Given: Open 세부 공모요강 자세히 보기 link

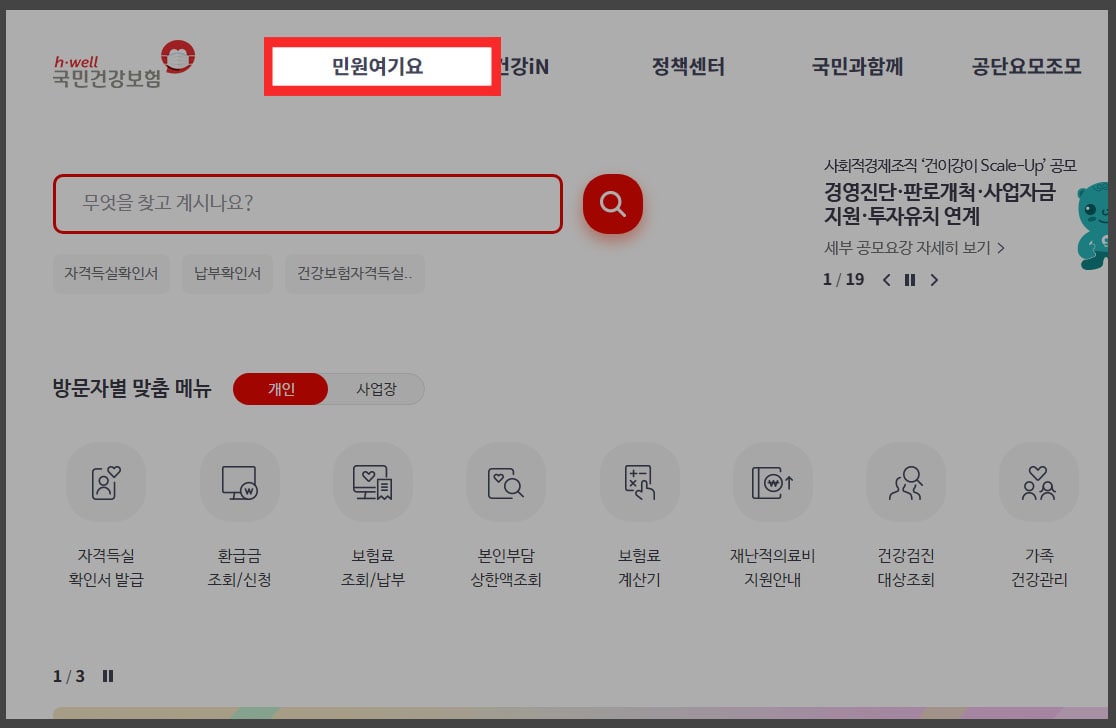Looking at the screenshot, I should point(914,248).
